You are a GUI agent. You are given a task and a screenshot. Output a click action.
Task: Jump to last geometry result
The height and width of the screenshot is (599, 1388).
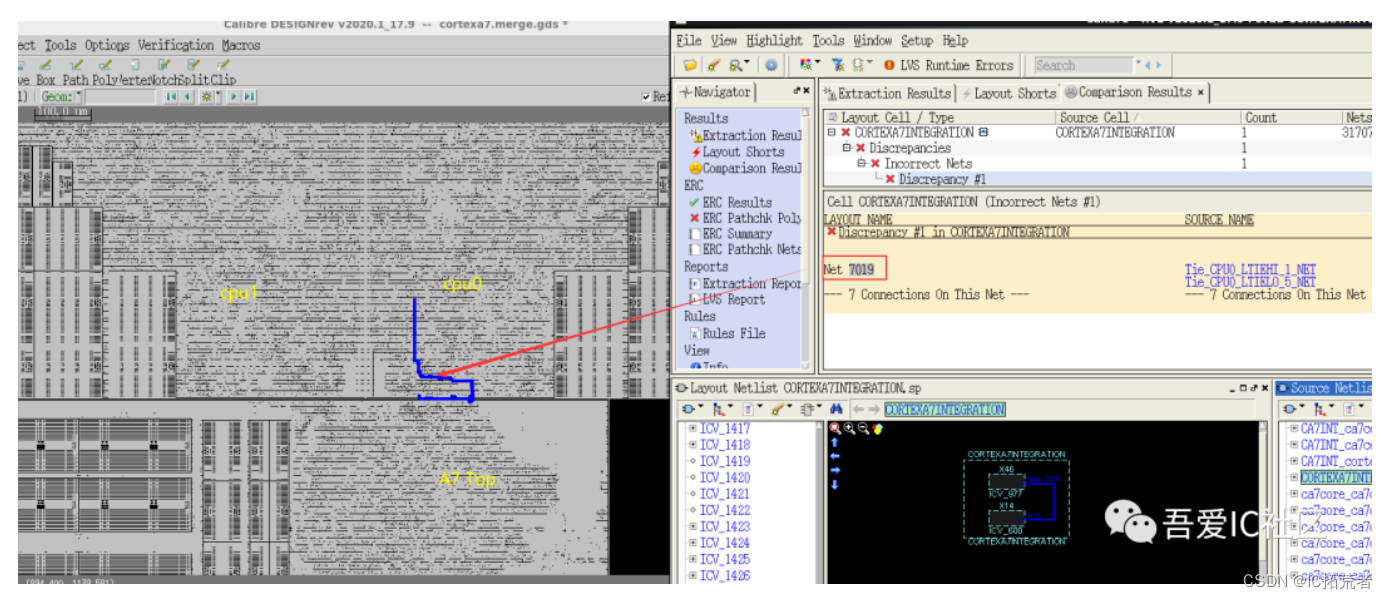pos(250,97)
